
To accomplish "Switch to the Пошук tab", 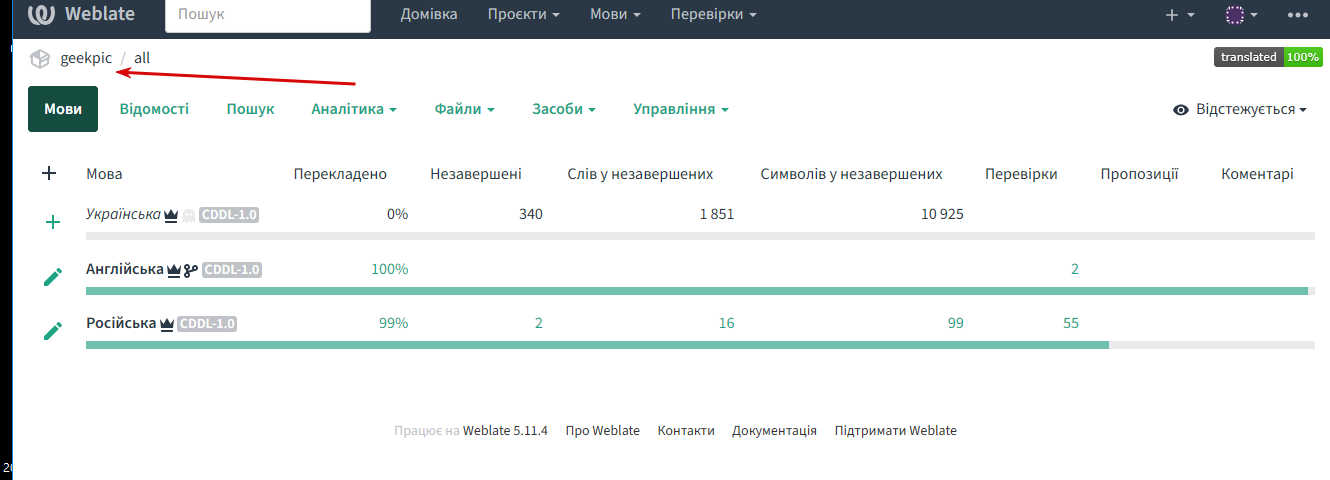I will 250,109.
